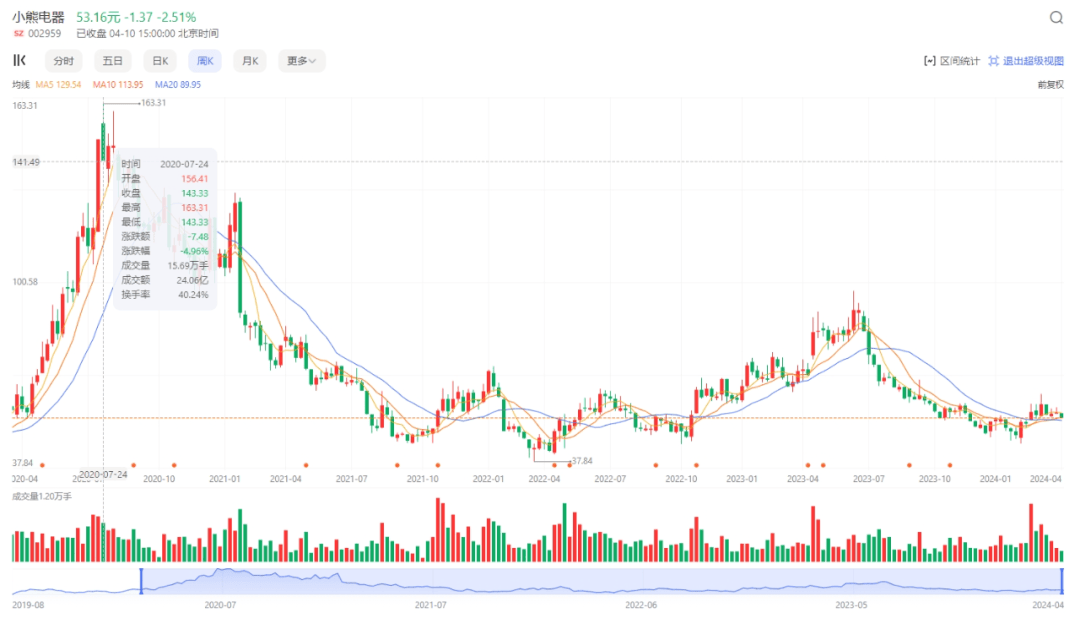Expand the 更多 period dropdown
Image resolution: width=1080 pixels, height=624 pixels.
pyautogui.click(x=301, y=61)
